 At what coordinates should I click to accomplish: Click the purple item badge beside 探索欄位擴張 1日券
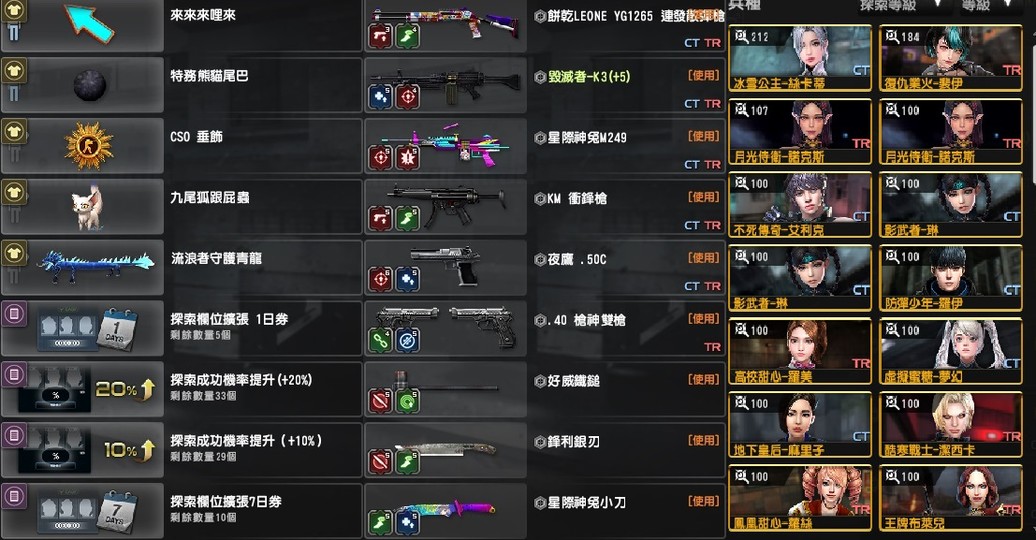coord(15,313)
